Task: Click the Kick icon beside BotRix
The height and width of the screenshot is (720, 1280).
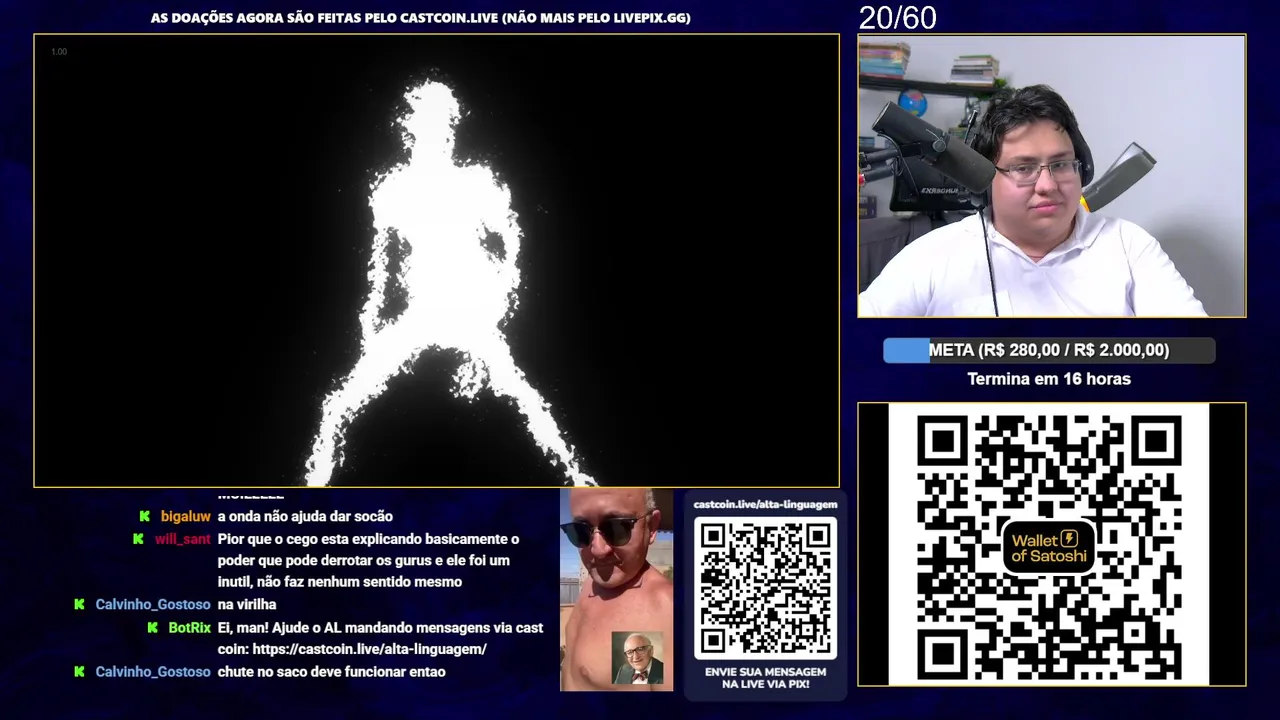Action: (x=152, y=628)
